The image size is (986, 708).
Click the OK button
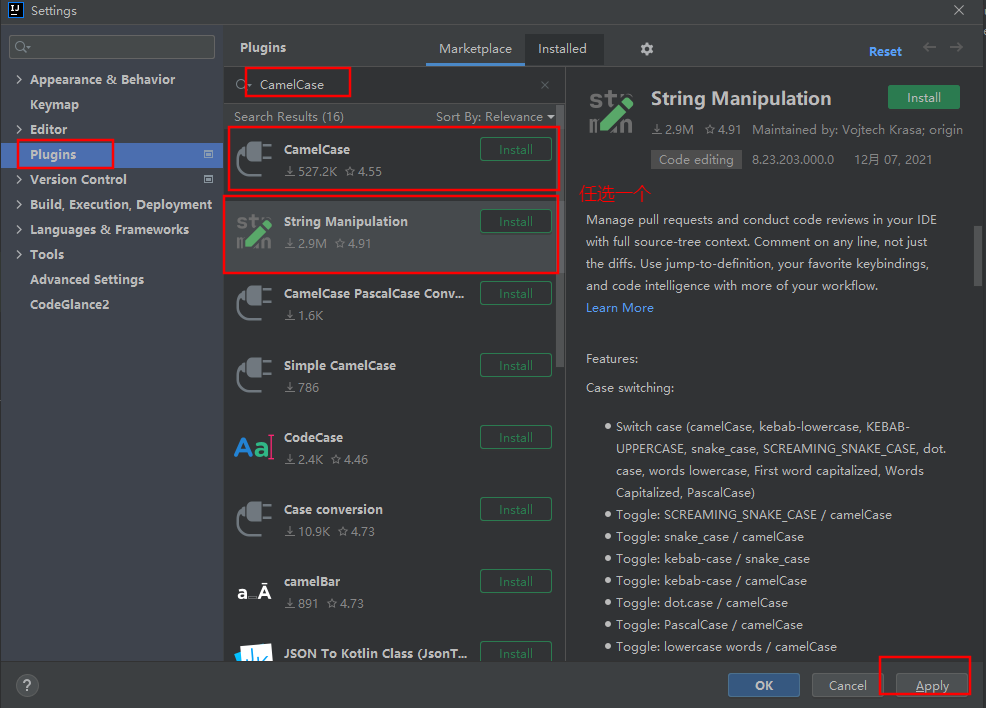click(x=764, y=685)
